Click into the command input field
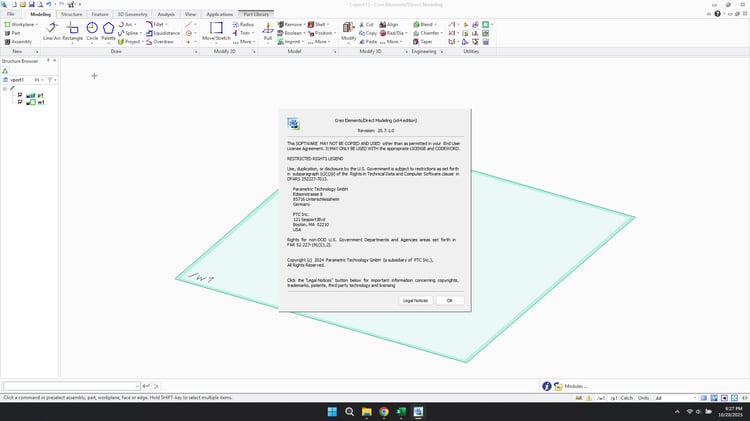The height and width of the screenshot is (421, 750). (69, 386)
